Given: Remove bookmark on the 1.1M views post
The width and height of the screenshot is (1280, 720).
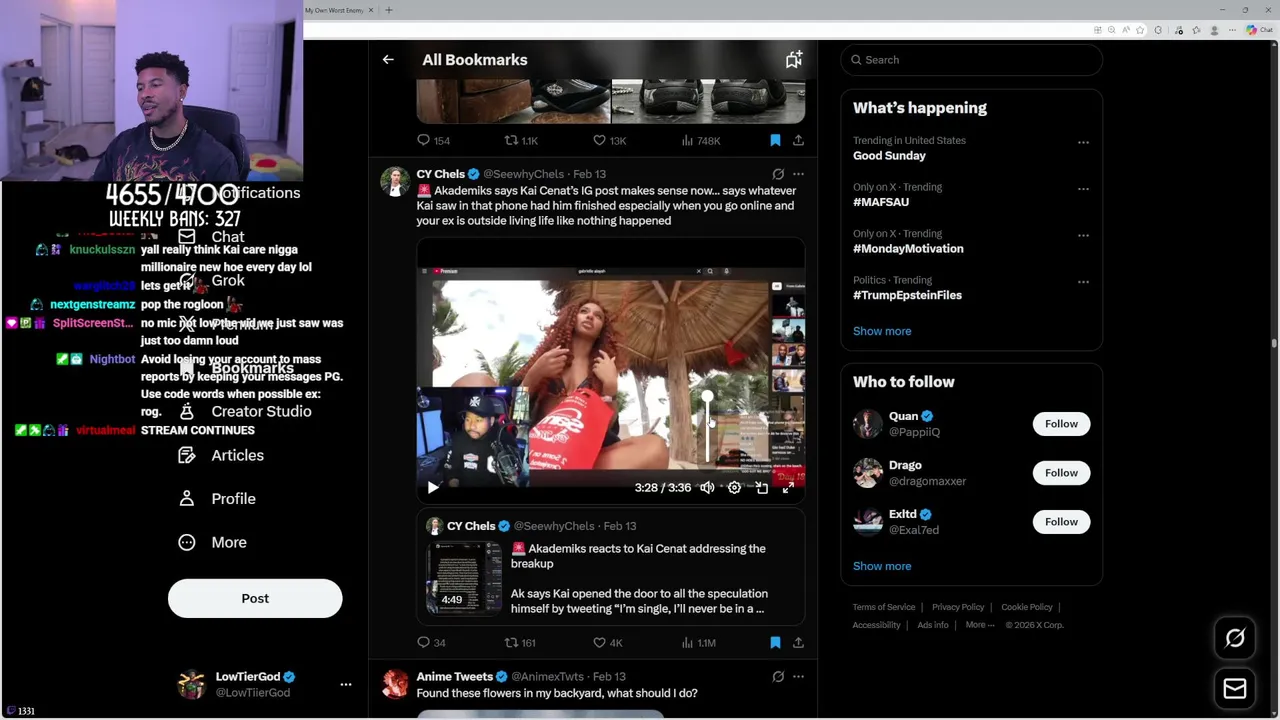Looking at the screenshot, I should pos(775,643).
